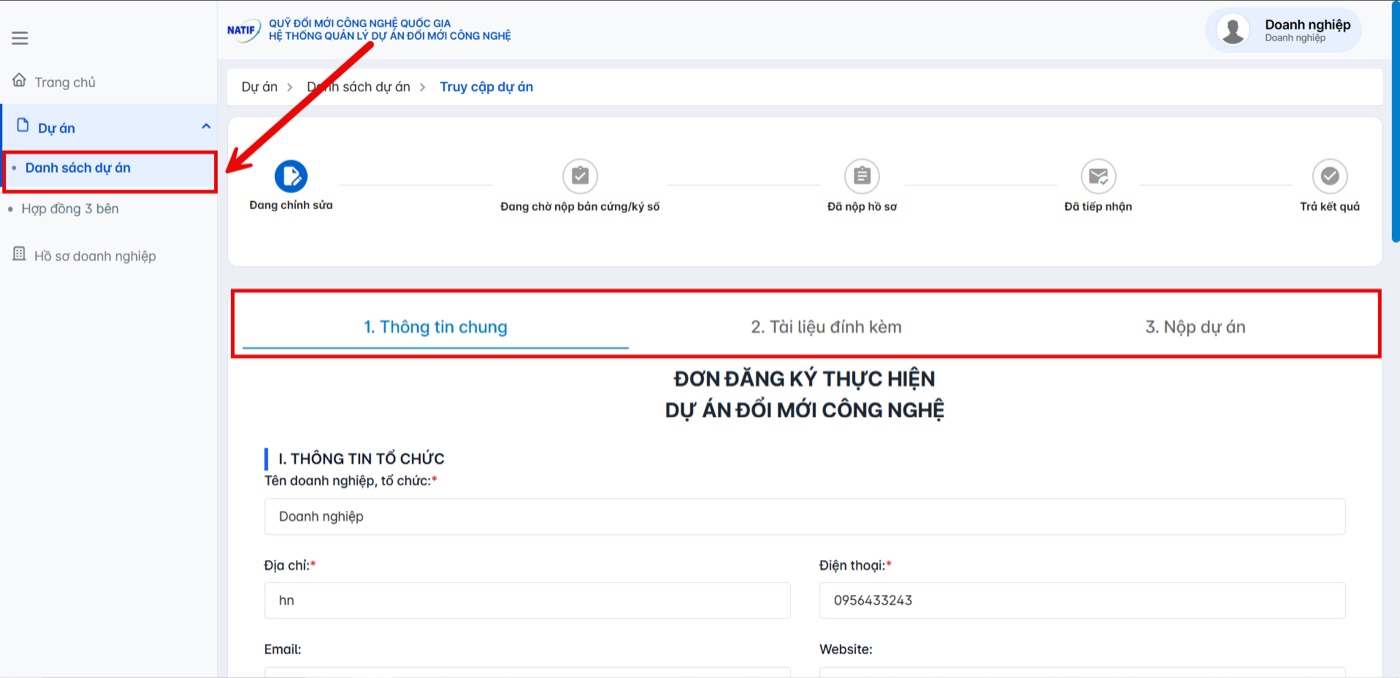Click the page vertical scrollbar
This screenshot has height=678, width=1400.
(x=1396, y=124)
